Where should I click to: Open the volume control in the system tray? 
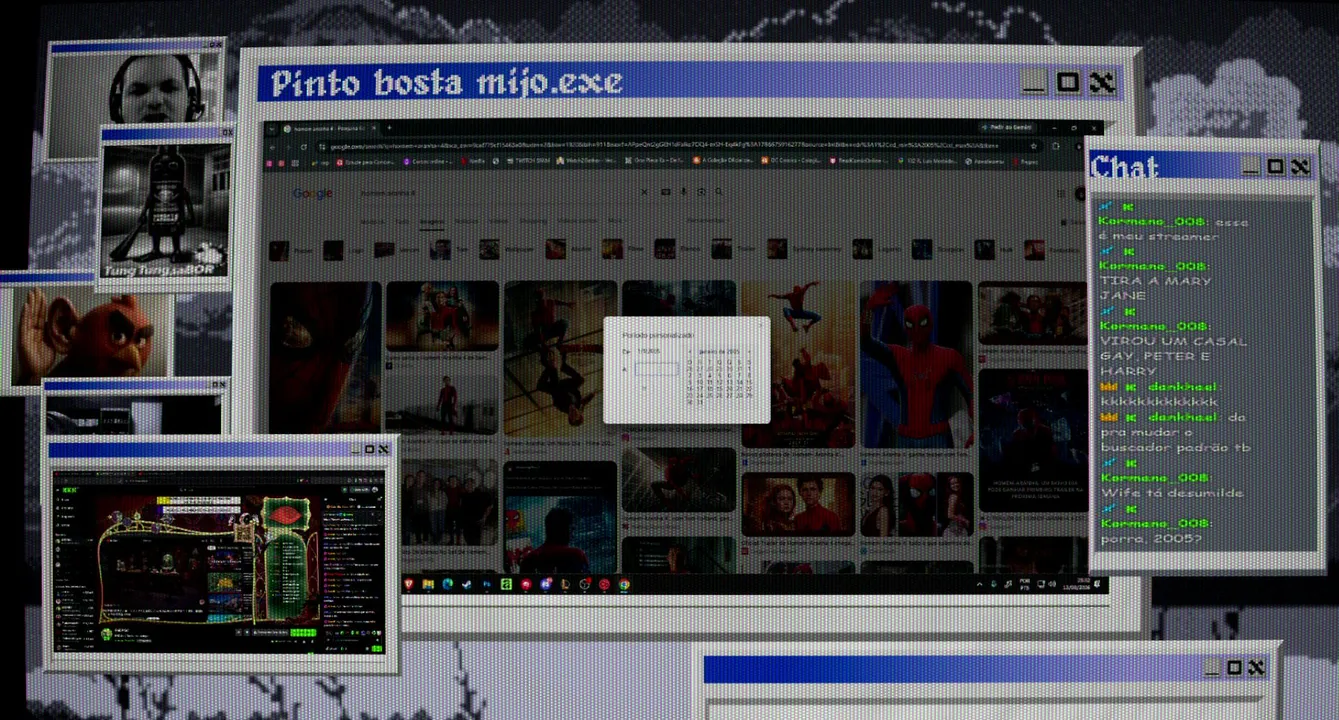point(1050,584)
